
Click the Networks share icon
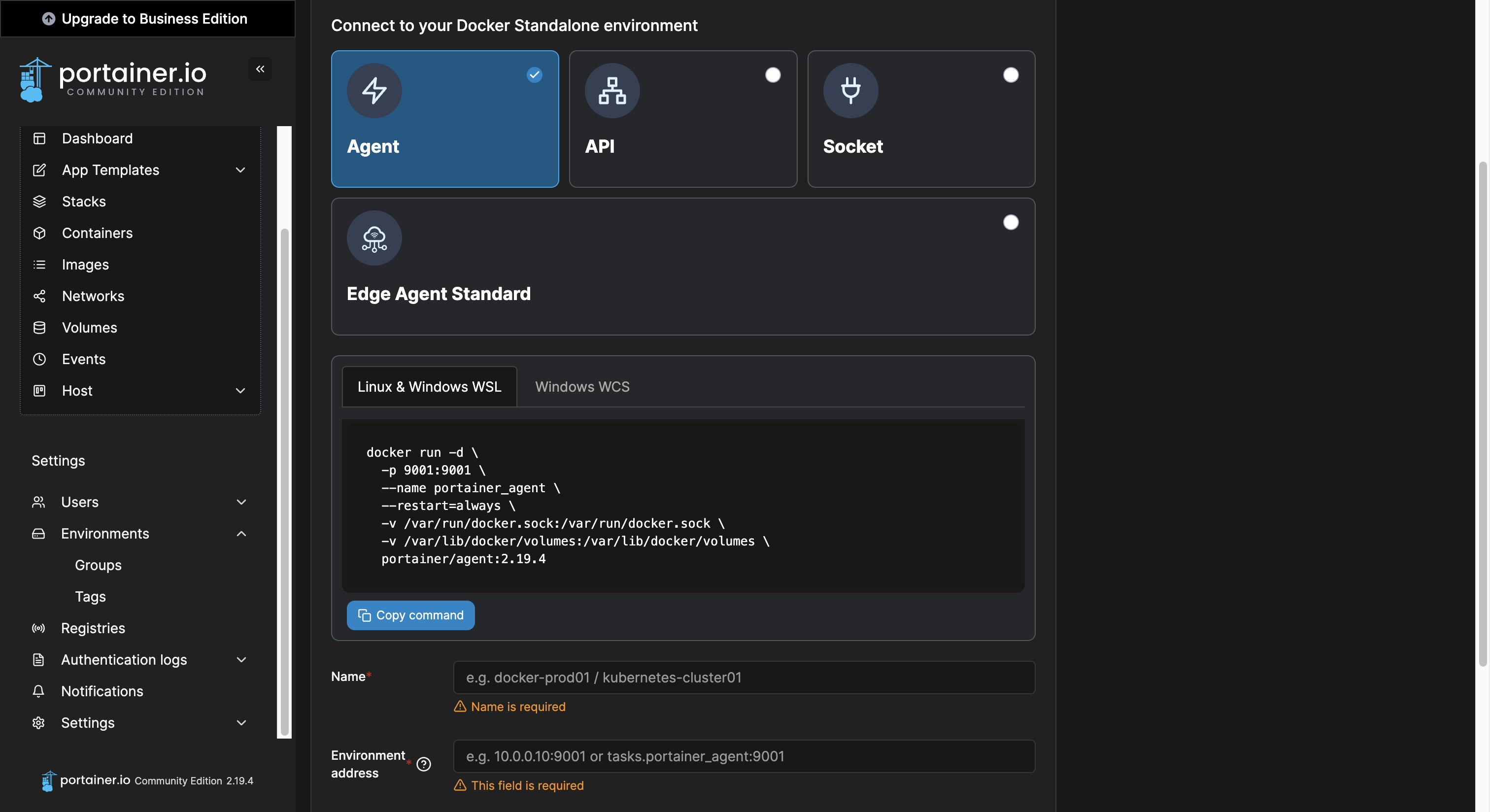[x=39, y=296]
